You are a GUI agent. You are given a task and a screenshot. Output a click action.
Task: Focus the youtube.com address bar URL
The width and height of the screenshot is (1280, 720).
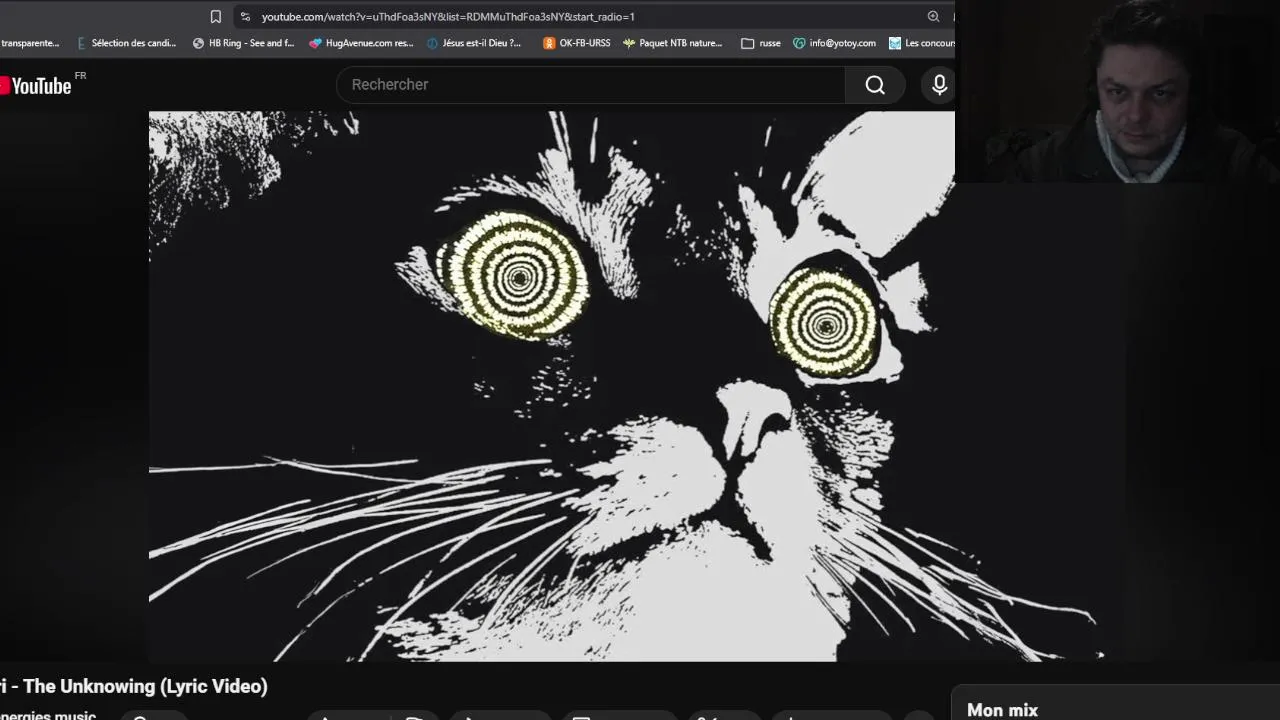point(448,16)
